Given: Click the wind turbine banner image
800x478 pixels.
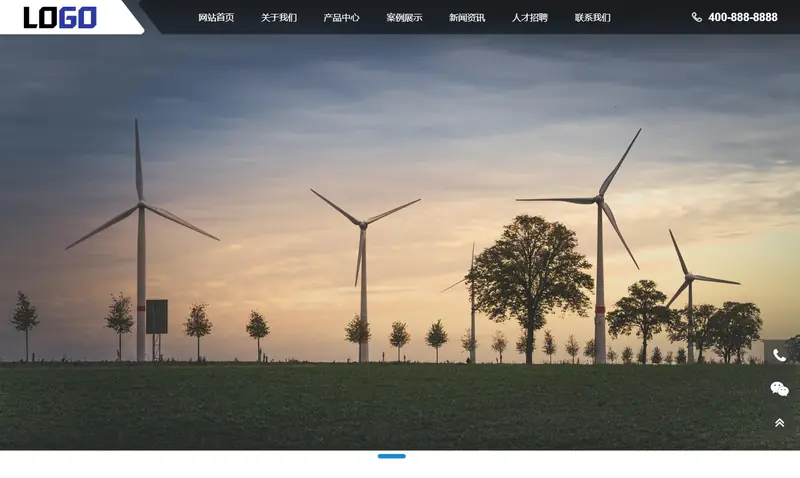Looking at the screenshot, I should (400, 242).
